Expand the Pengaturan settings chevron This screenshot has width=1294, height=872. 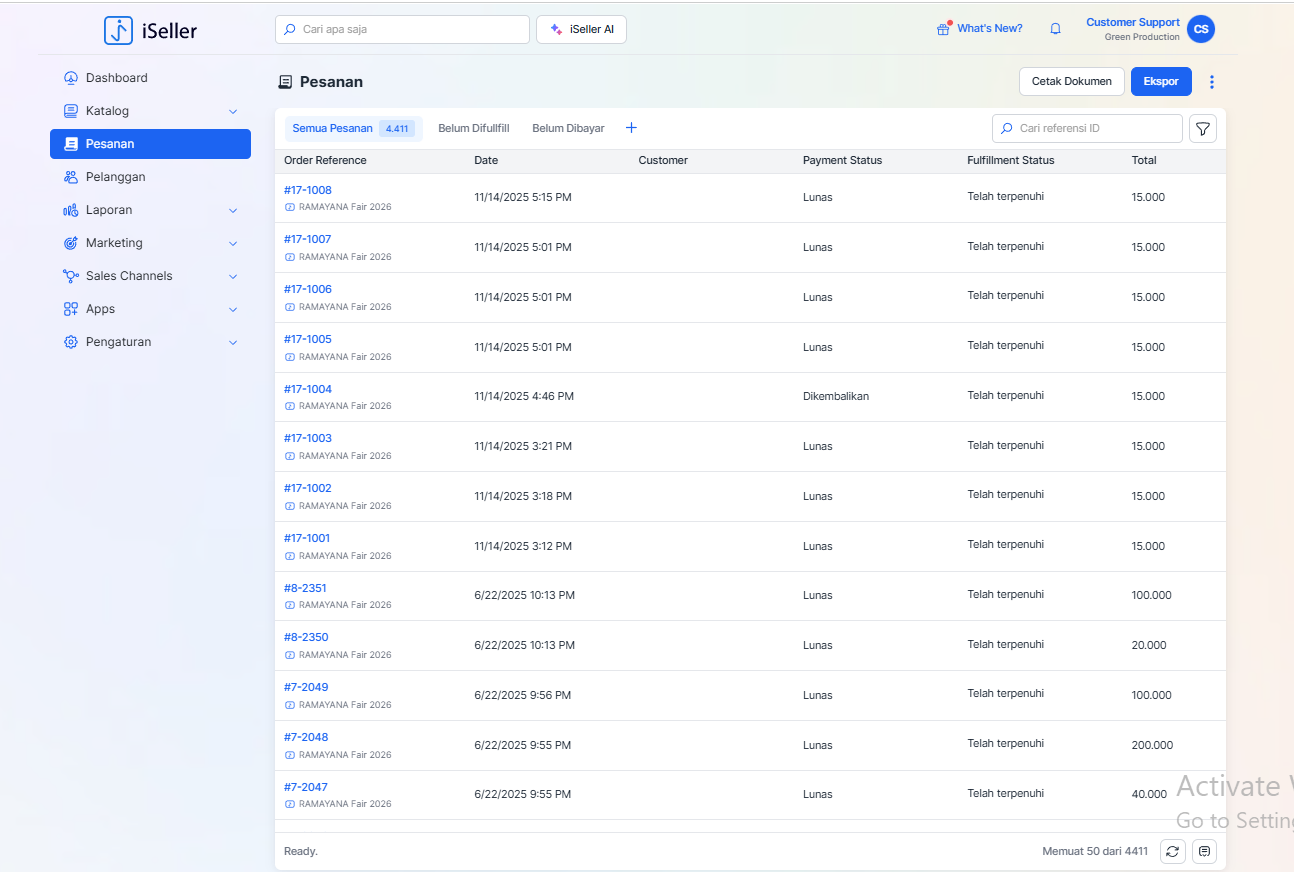pyautogui.click(x=233, y=342)
